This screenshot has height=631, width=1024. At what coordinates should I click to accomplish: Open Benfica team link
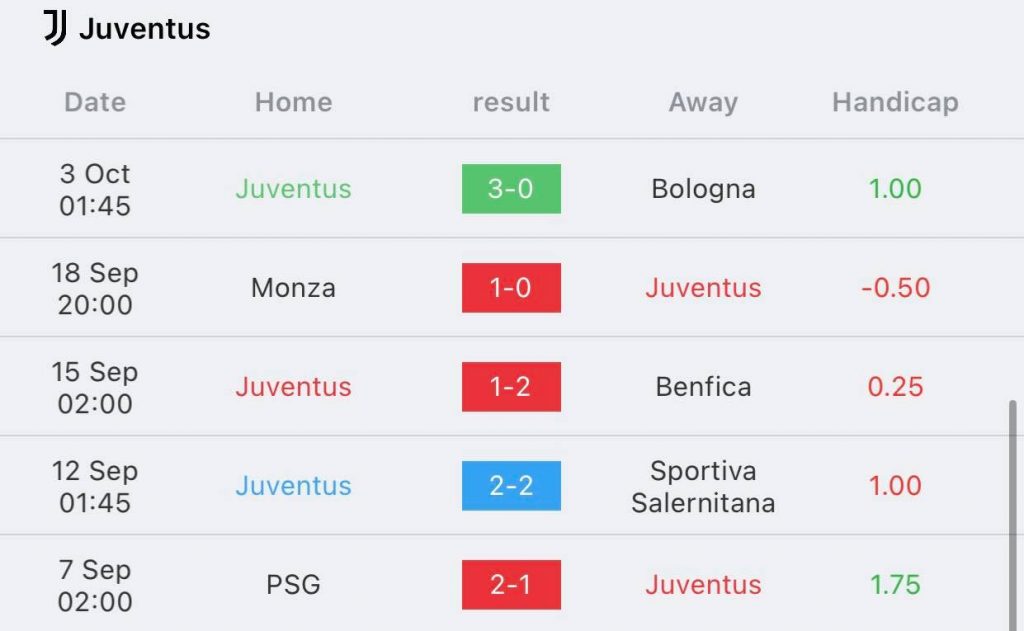click(703, 387)
